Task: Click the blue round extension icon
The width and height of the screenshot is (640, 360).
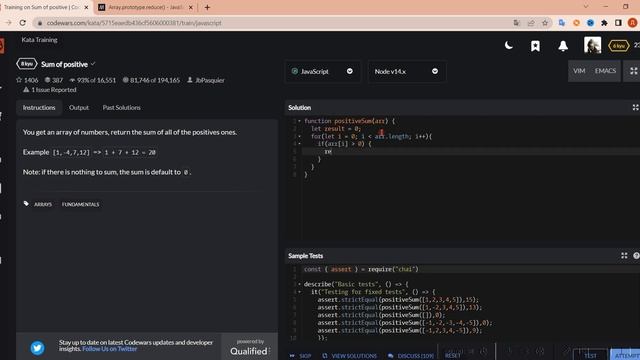Action: pyautogui.click(x=590, y=23)
